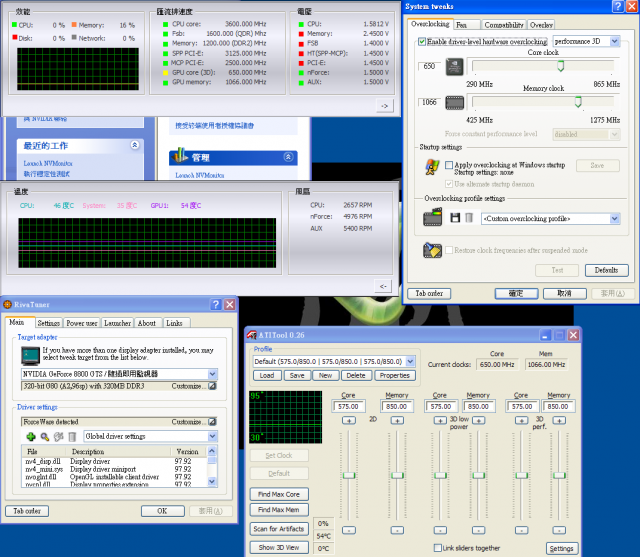
Task: Click Show 3D View button
Action: [279, 547]
